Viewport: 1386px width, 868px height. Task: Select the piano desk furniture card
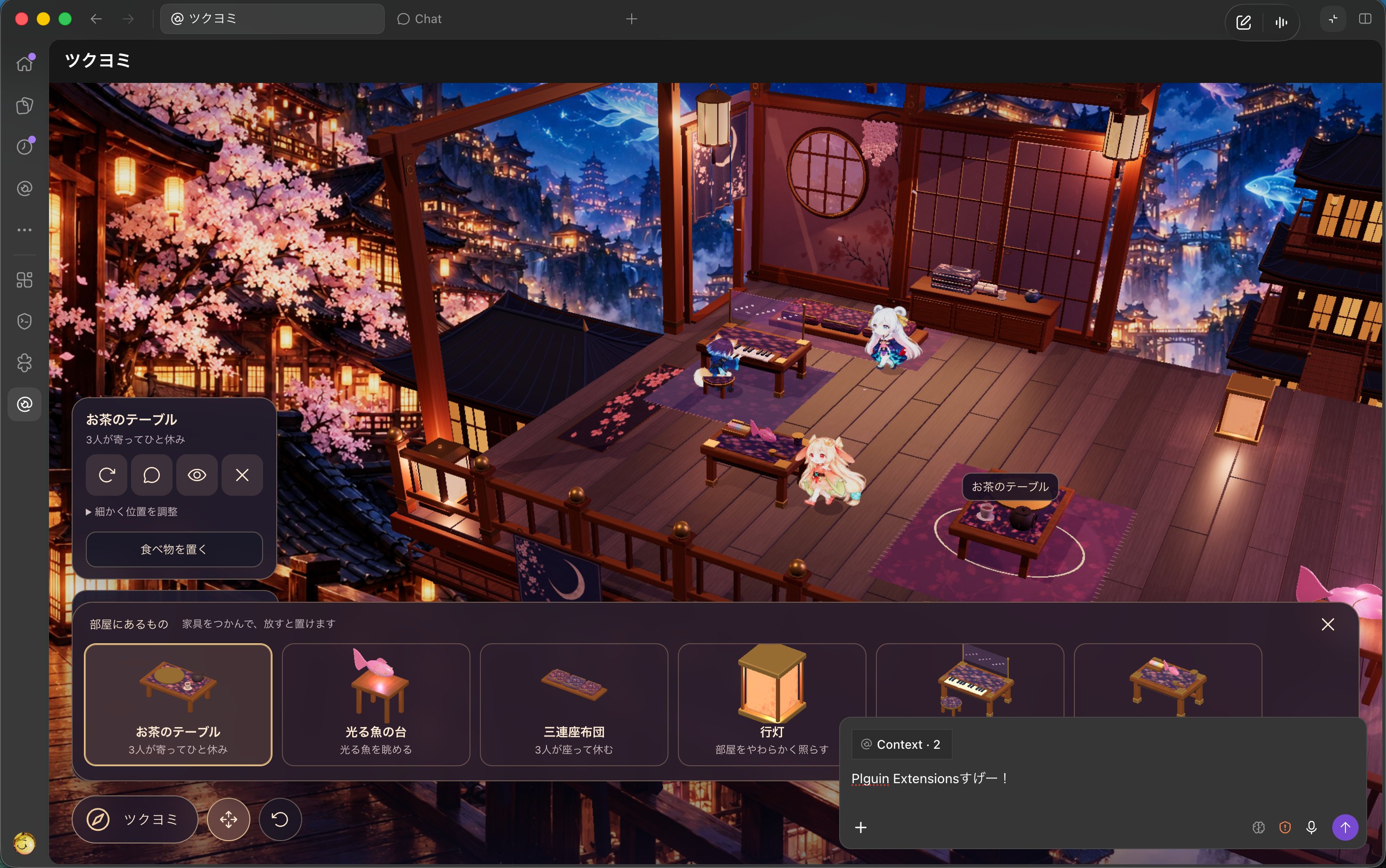[x=970, y=680]
